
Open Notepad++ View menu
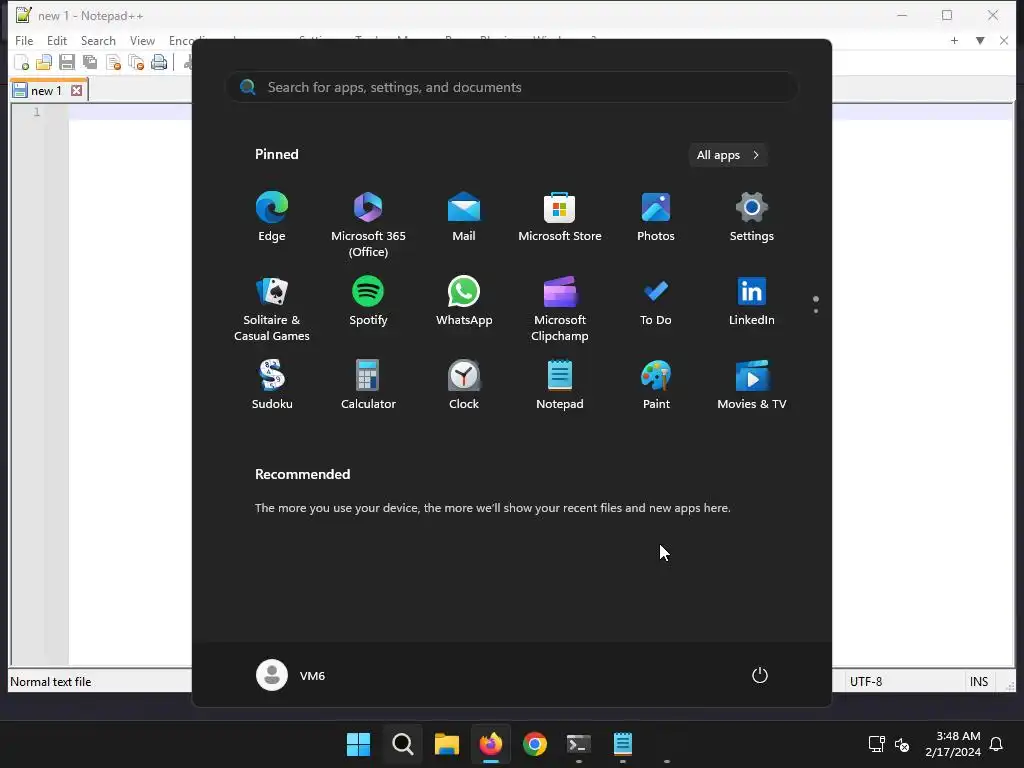(x=142, y=40)
